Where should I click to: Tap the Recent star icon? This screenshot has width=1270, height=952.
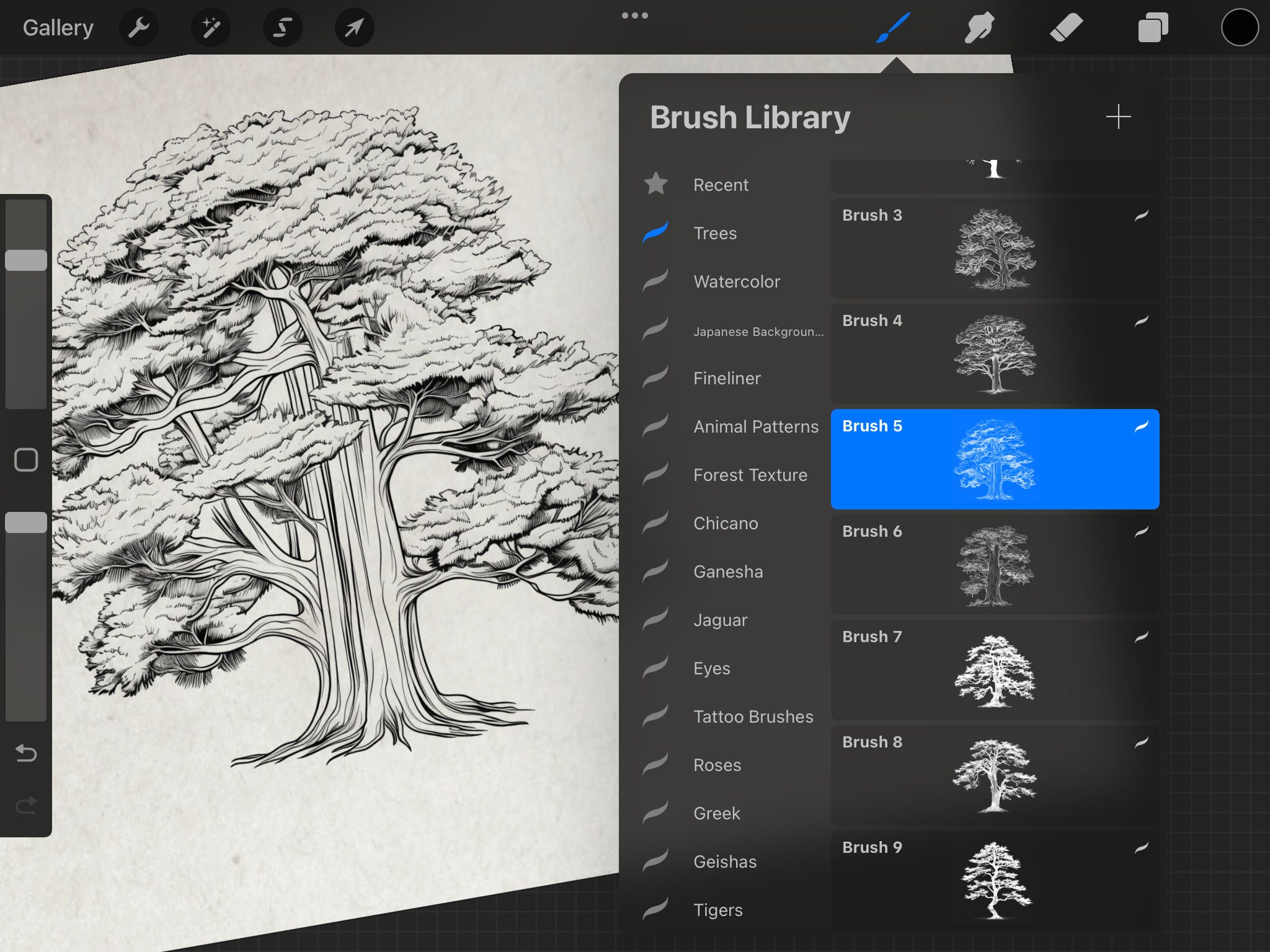(656, 183)
